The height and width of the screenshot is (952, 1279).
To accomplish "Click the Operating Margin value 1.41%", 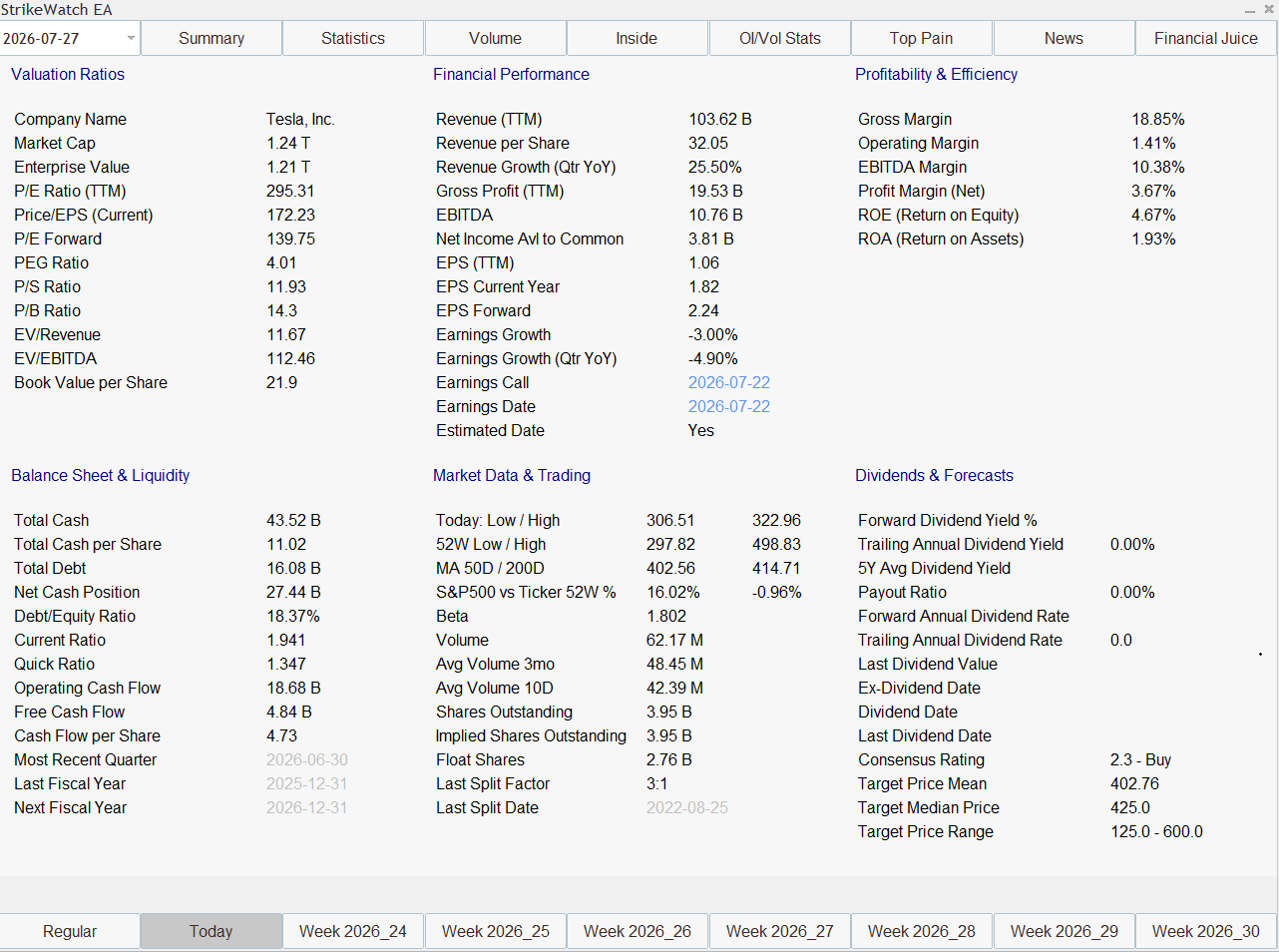I will [1153, 144].
